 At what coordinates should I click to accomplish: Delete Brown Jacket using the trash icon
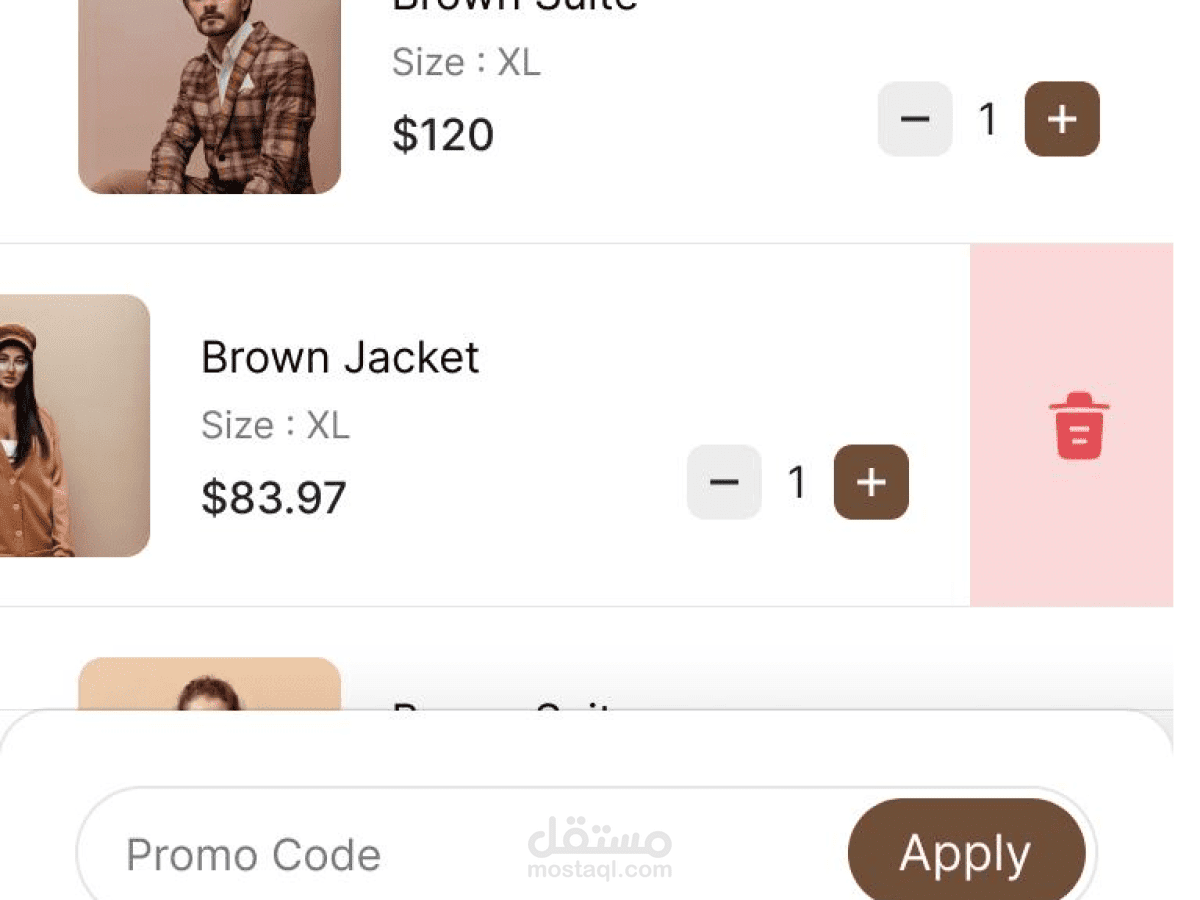pos(1078,427)
